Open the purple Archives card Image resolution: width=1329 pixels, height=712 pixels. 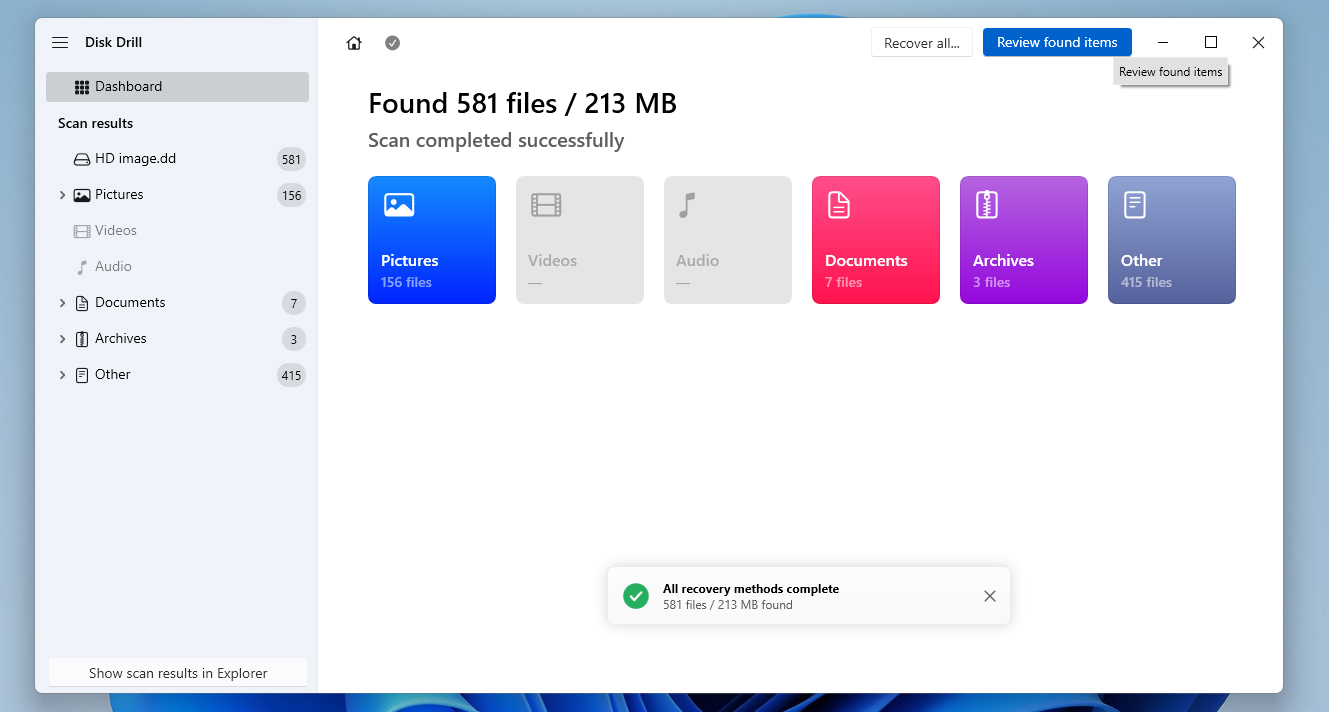[x=1024, y=240]
